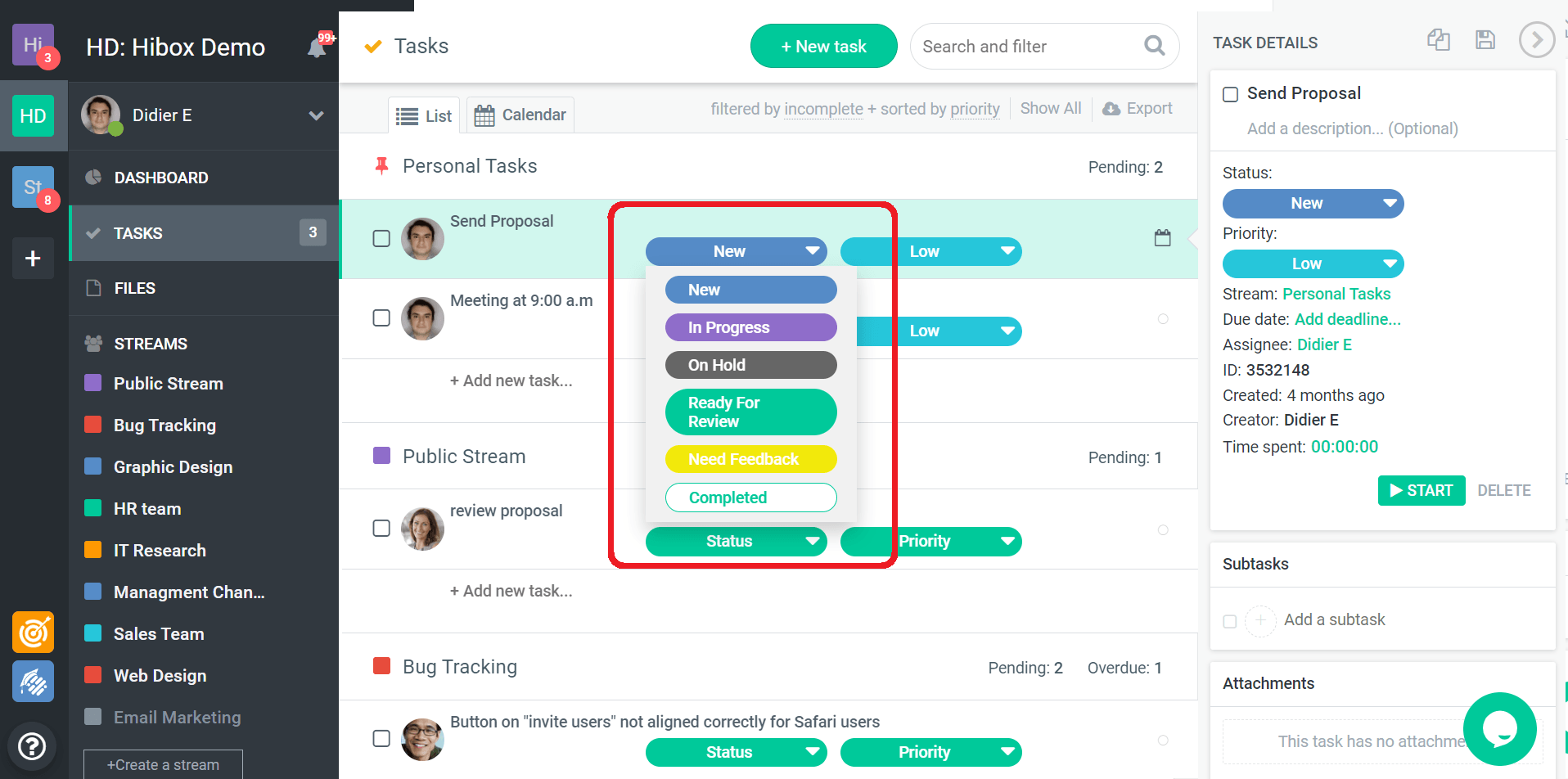Click the search magnifier icon
This screenshot has height=779, width=1568.
[1154, 46]
